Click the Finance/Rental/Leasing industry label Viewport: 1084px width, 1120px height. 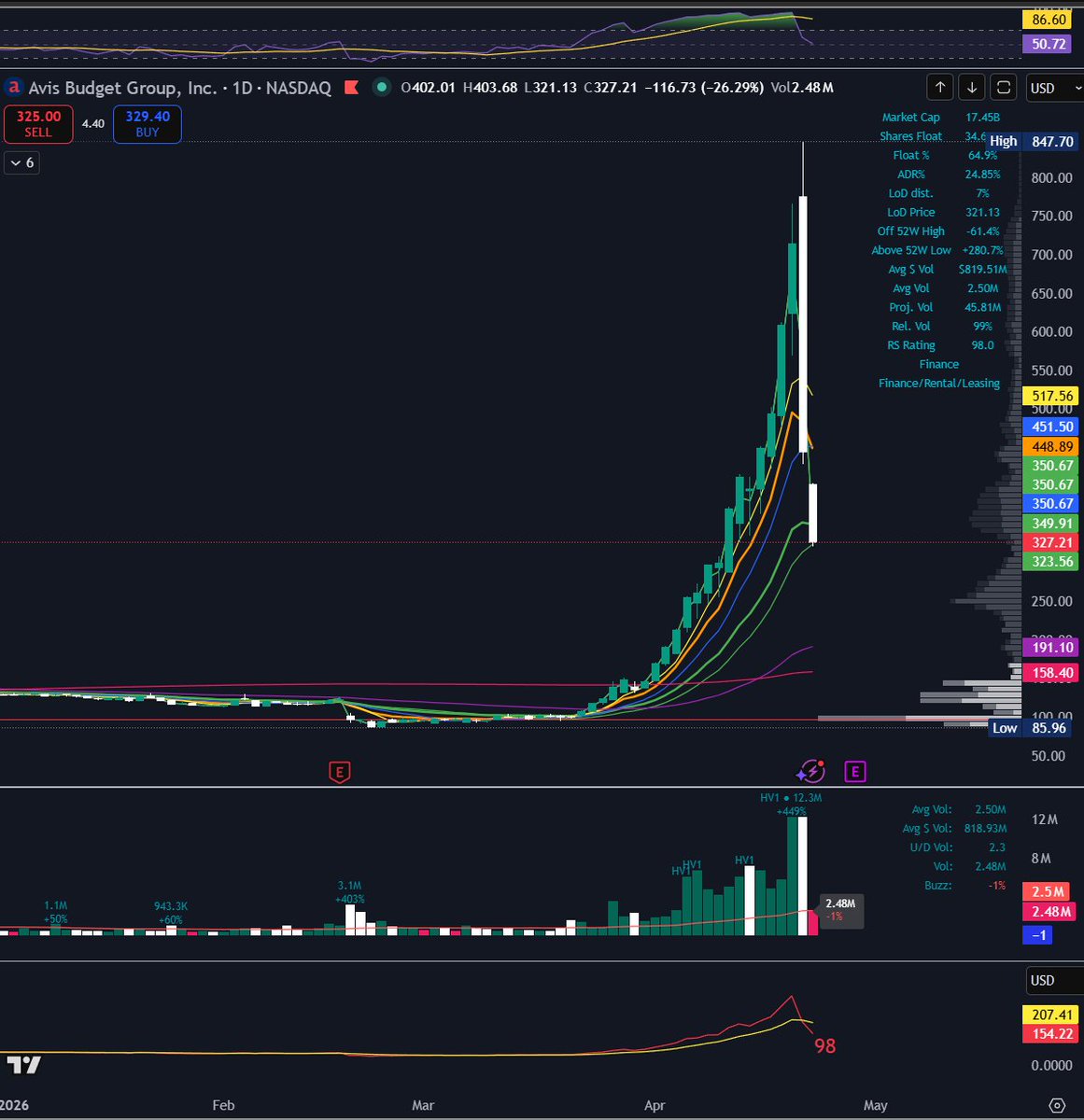pyautogui.click(x=939, y=384)
